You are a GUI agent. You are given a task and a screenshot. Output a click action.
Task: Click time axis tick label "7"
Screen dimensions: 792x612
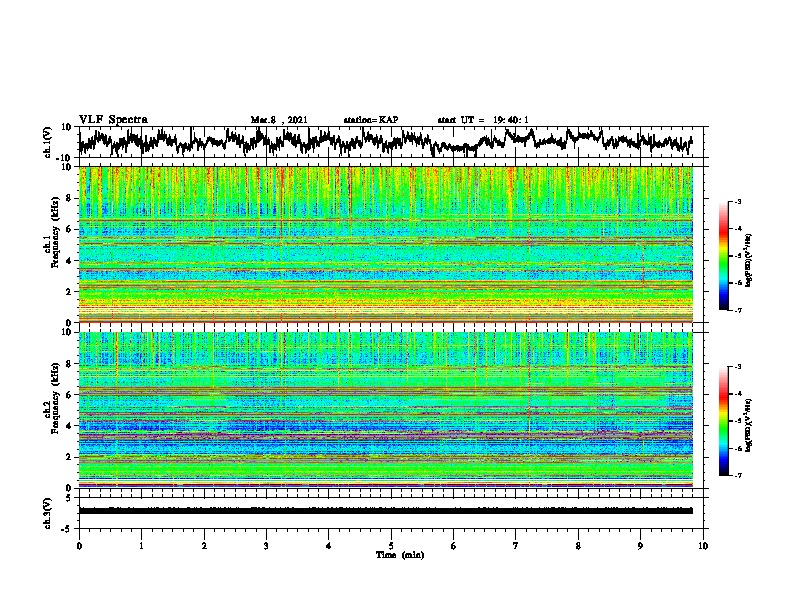[516, 546]
